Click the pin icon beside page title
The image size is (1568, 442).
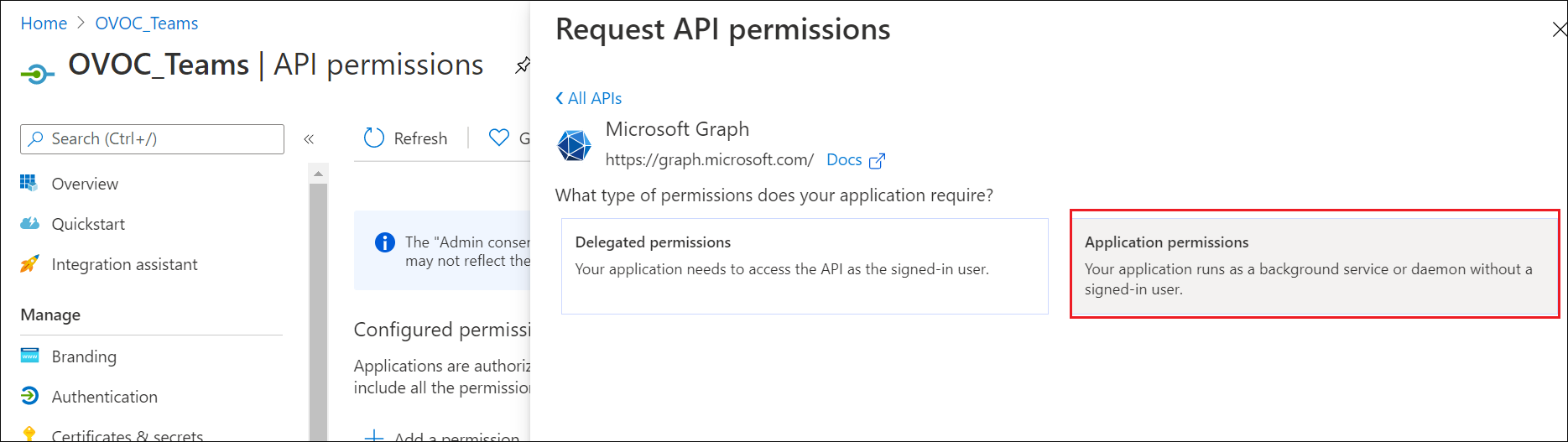(522, 65)
